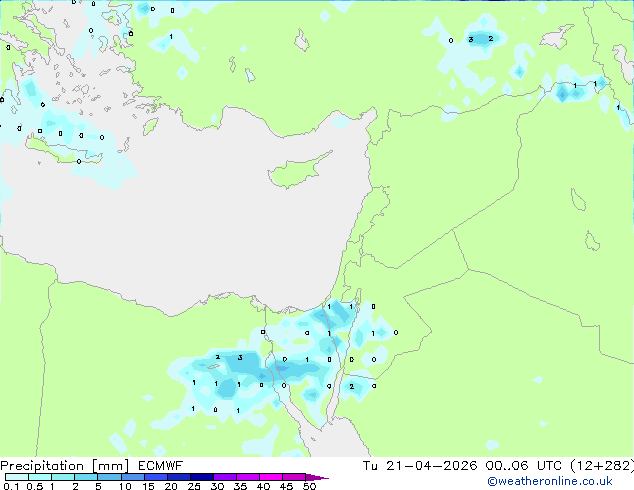Open the weatheronline.co.uk link

coord(549,481)
